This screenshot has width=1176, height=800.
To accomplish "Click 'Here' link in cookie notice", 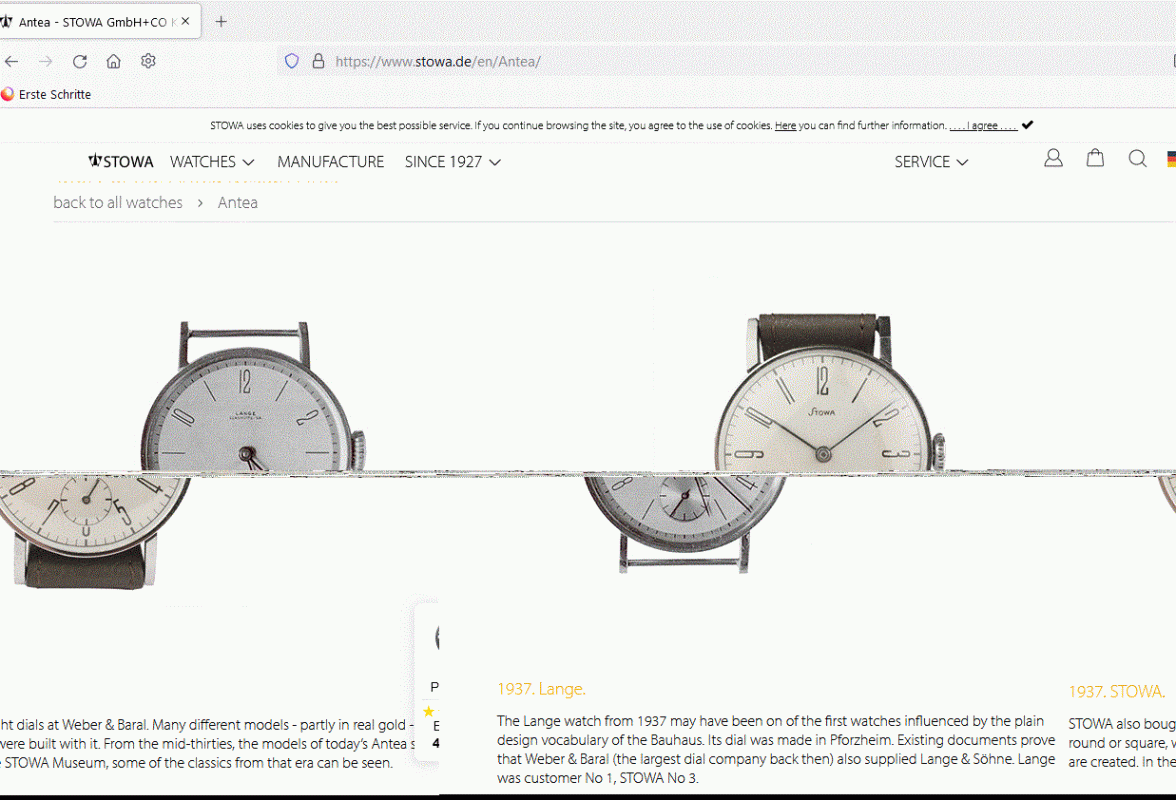I will 785,126.
